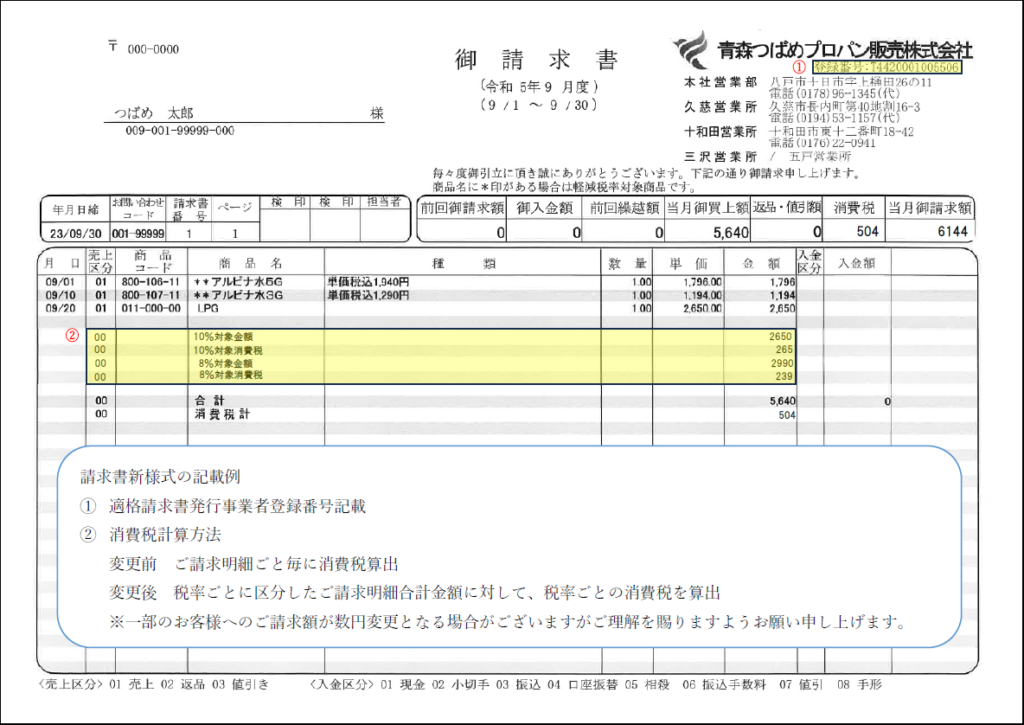Select the highlighted registration number T4420001005506
1024x725 pixels.
click(x=888, y=67)
